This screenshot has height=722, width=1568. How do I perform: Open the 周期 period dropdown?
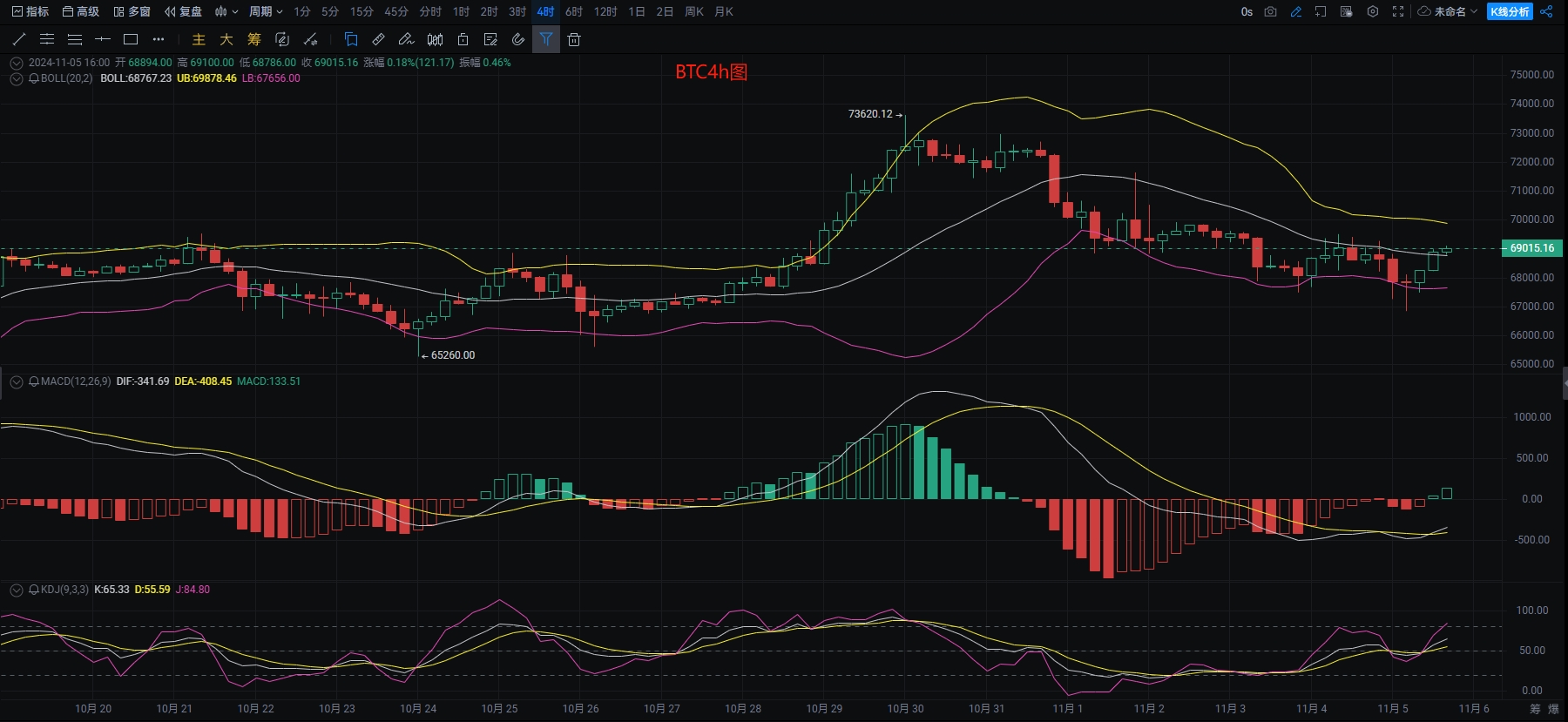(x=265, y=11)
